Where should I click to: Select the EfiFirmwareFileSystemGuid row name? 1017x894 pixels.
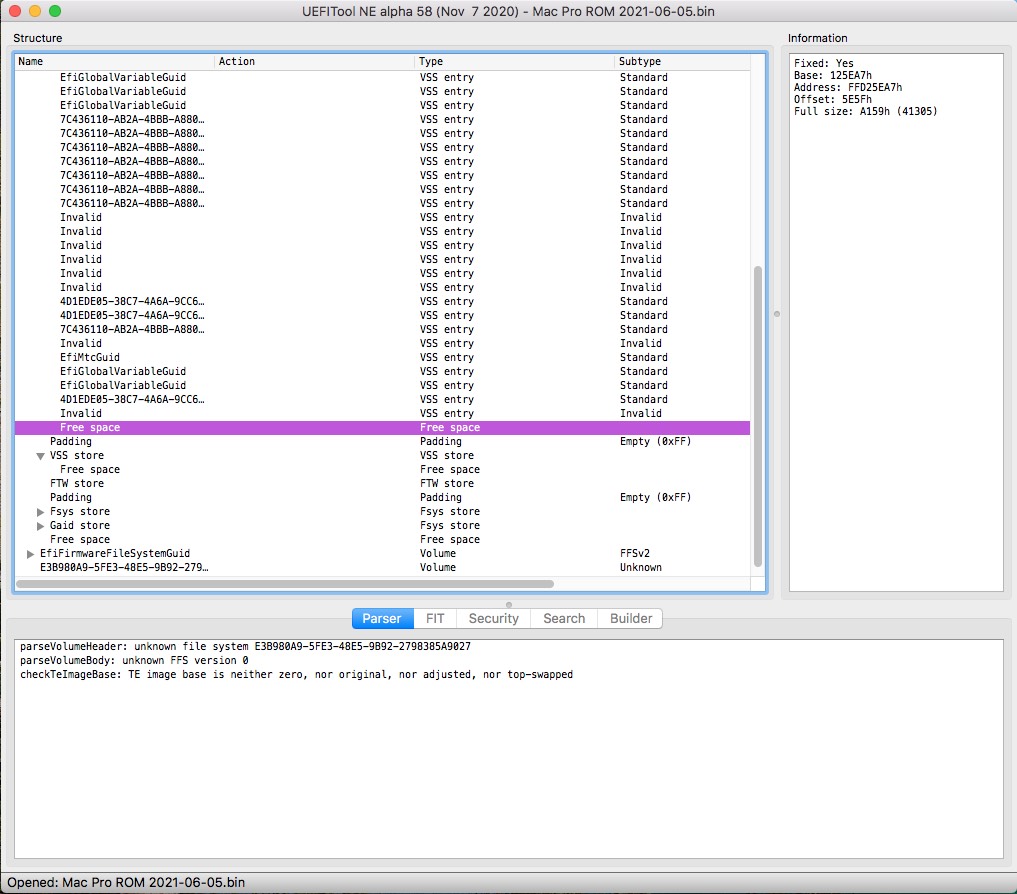[115, 553]
